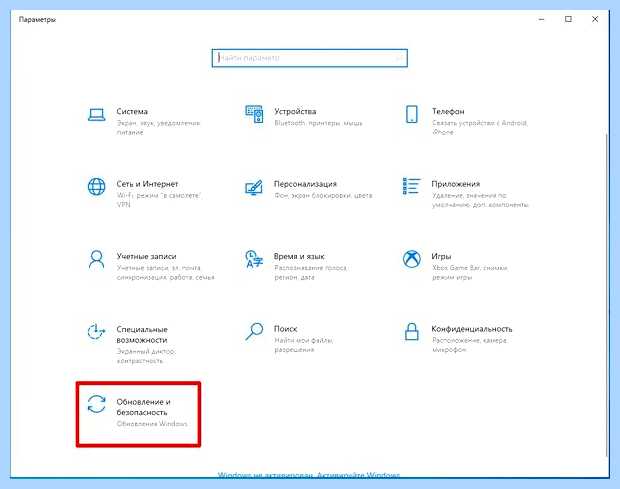Click the Wi-Fi, режим в самолете description
Image resolution: width=620 pixels, height=489 pixels.
coord(159,200)
